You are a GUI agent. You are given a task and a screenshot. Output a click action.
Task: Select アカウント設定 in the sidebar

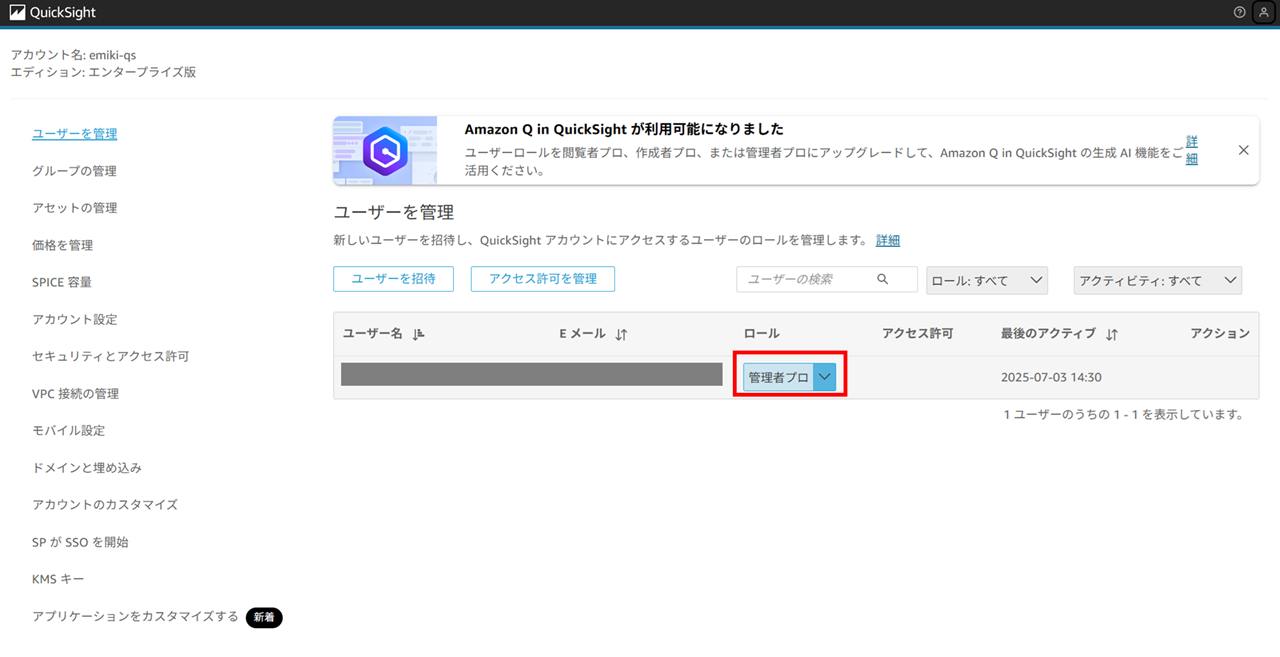[x=75, y=319]
